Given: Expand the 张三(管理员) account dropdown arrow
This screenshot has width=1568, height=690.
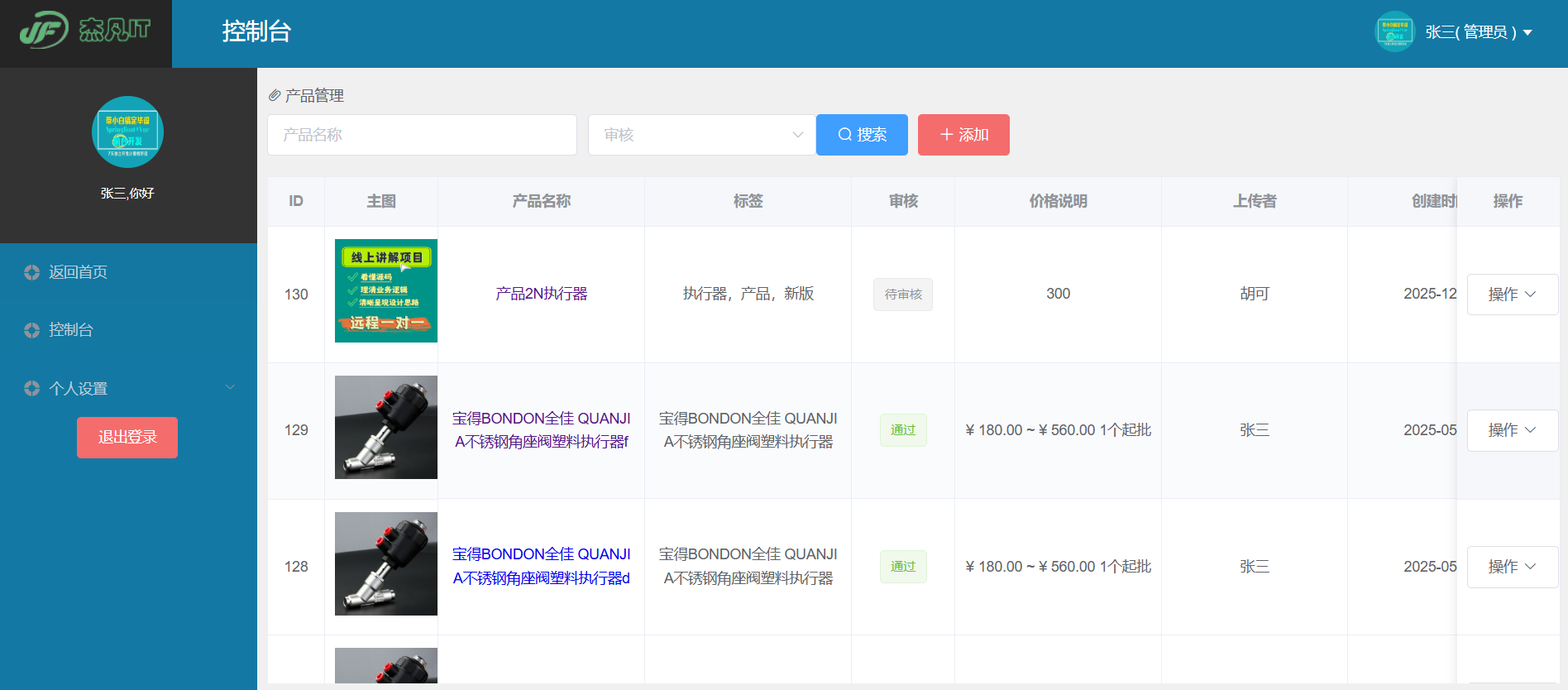Looking at the screenshot, I should pyautogui.click(x=1527, y=32).
